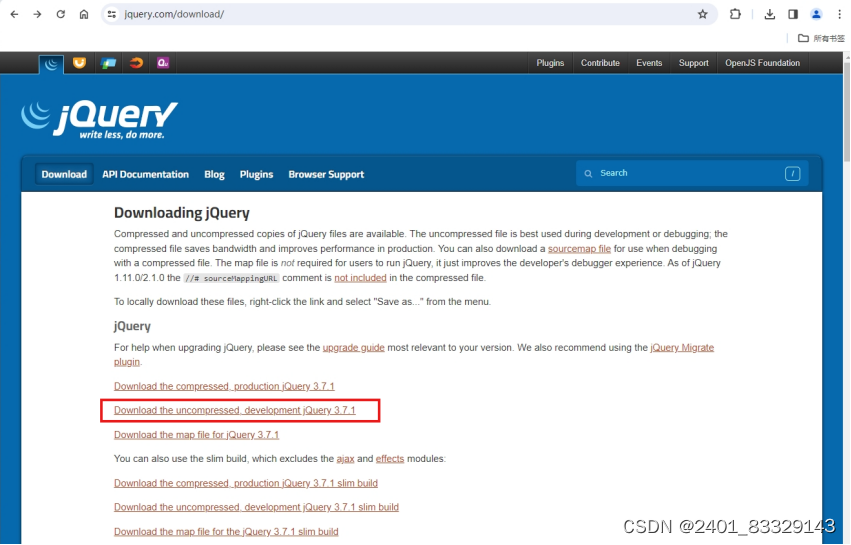Open the jQuery Mobile project icon

[x=108, y=63]
